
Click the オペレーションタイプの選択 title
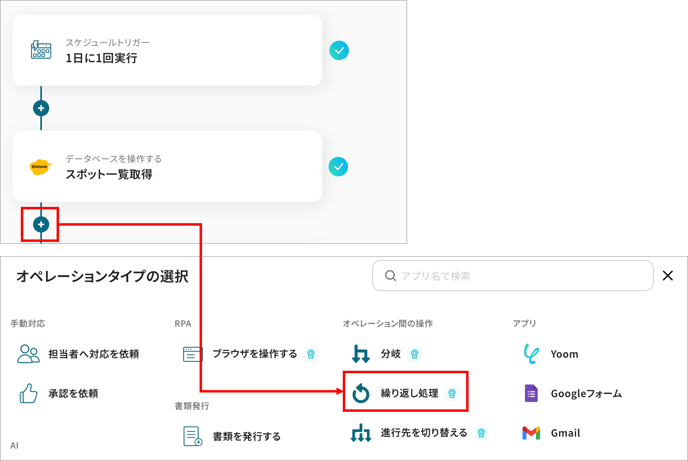pyautogui.click(x=102, y=276)
